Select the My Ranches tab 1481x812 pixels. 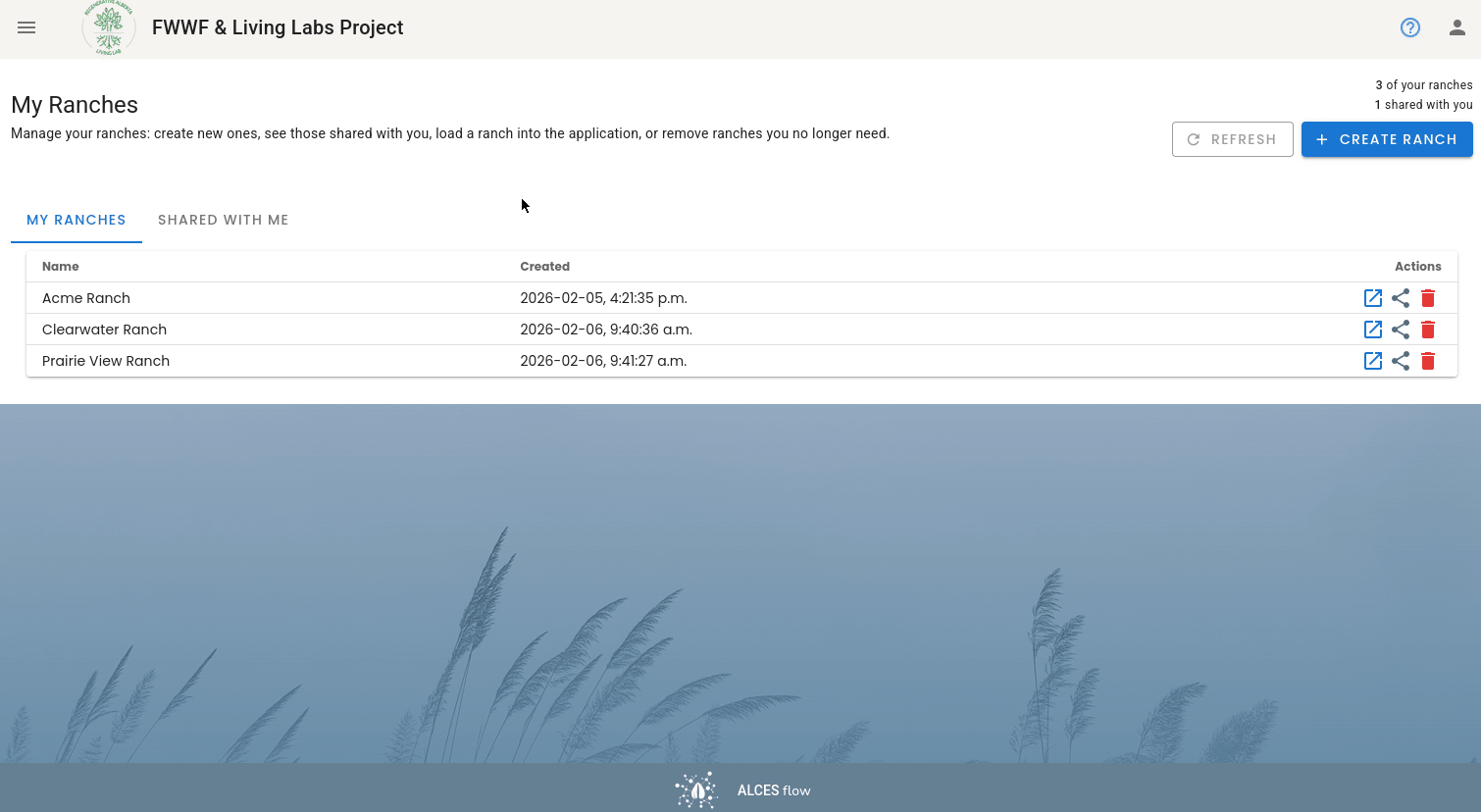pos(77,220)
